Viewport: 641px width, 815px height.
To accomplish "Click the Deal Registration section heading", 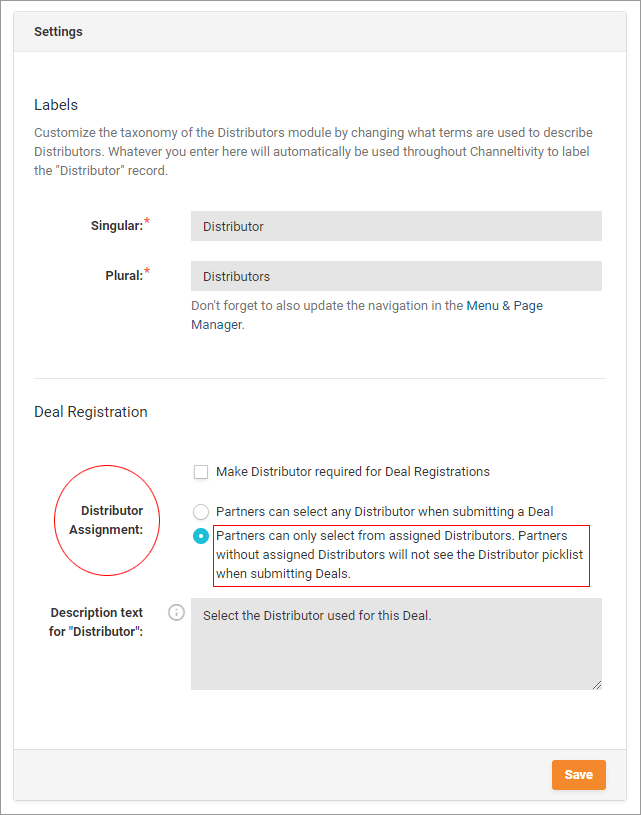I will tap(90, 411).
